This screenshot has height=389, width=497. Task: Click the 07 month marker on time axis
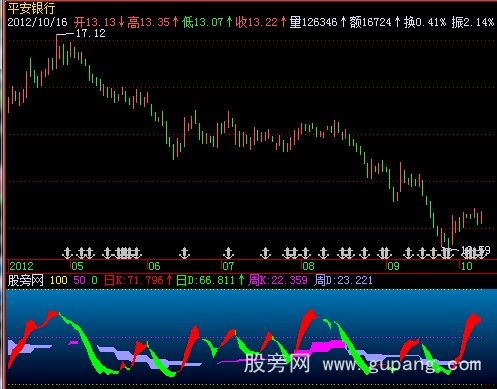pos(228,266)
